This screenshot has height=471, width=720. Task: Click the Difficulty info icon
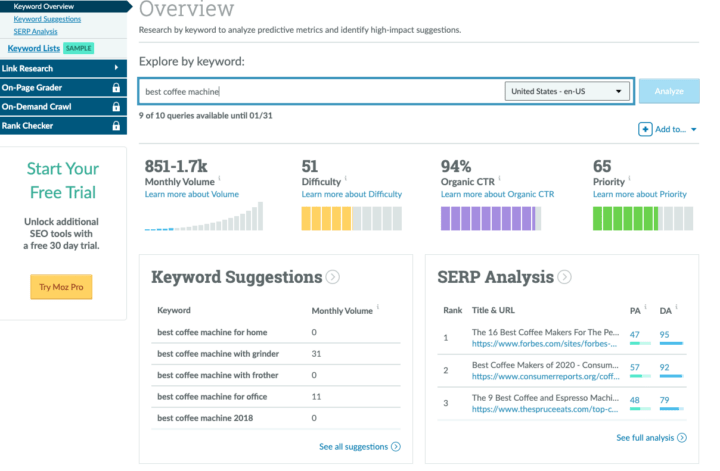[346, 178]
